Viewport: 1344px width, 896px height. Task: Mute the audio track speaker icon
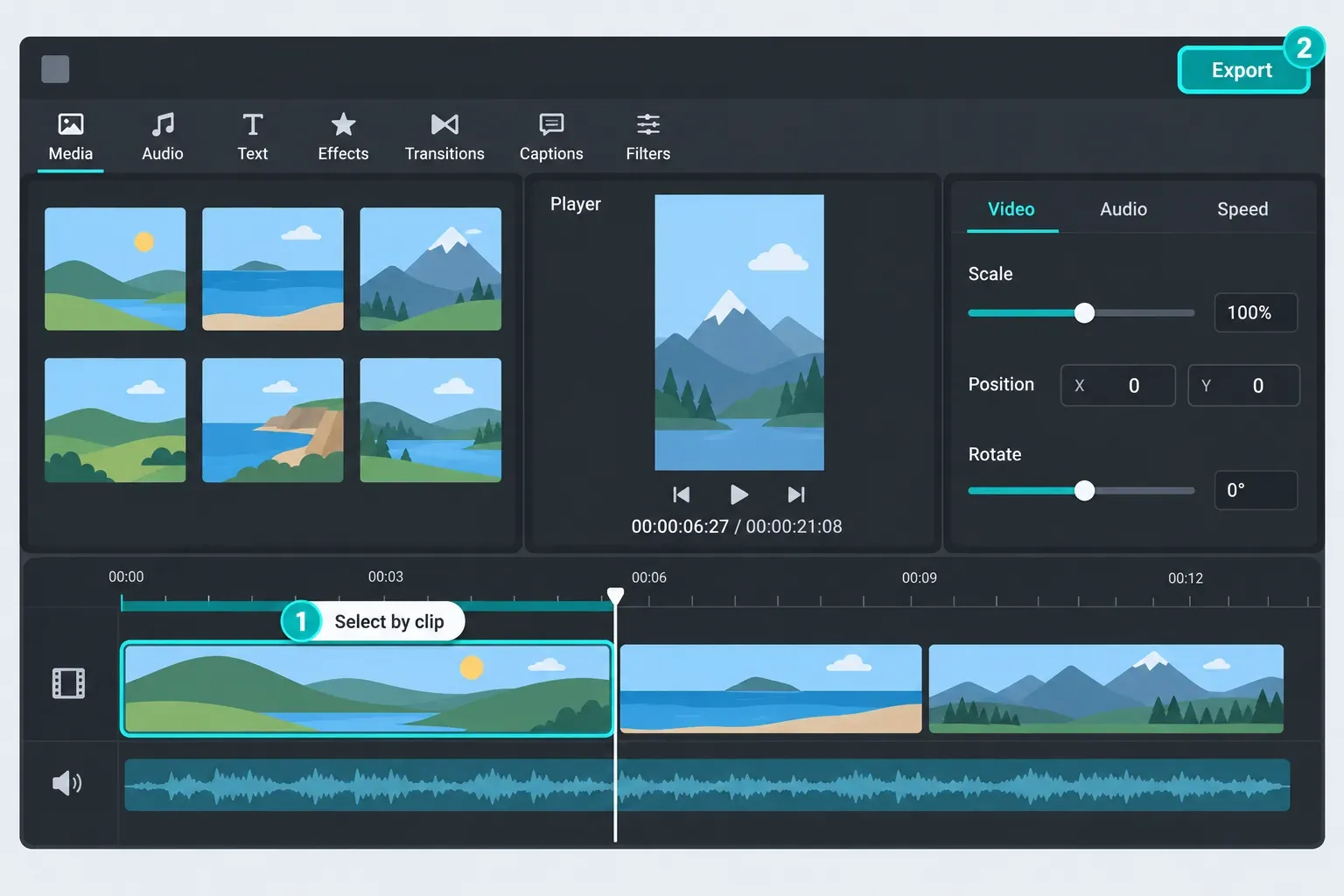[67, 782]
